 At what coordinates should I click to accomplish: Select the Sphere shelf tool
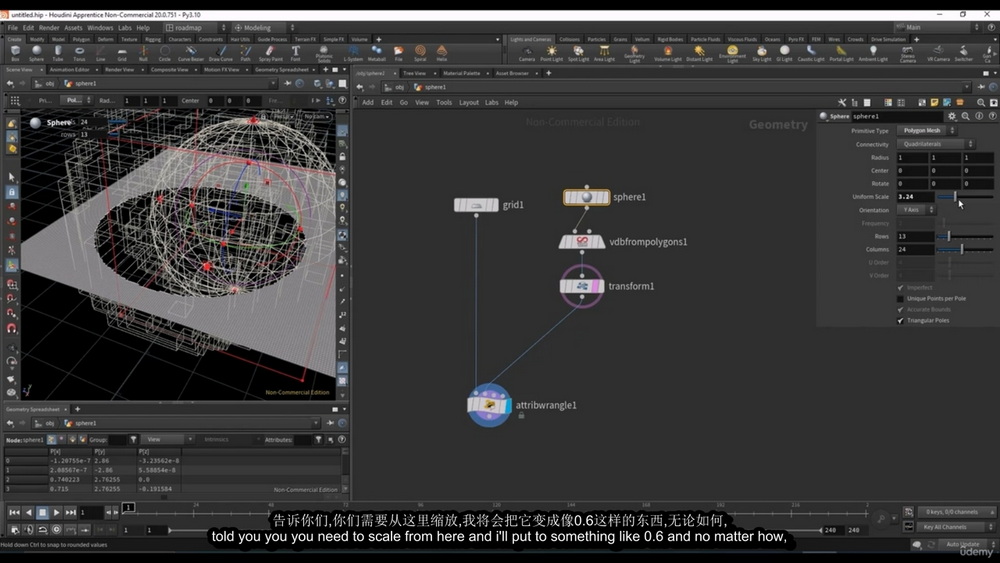(36, 53)
